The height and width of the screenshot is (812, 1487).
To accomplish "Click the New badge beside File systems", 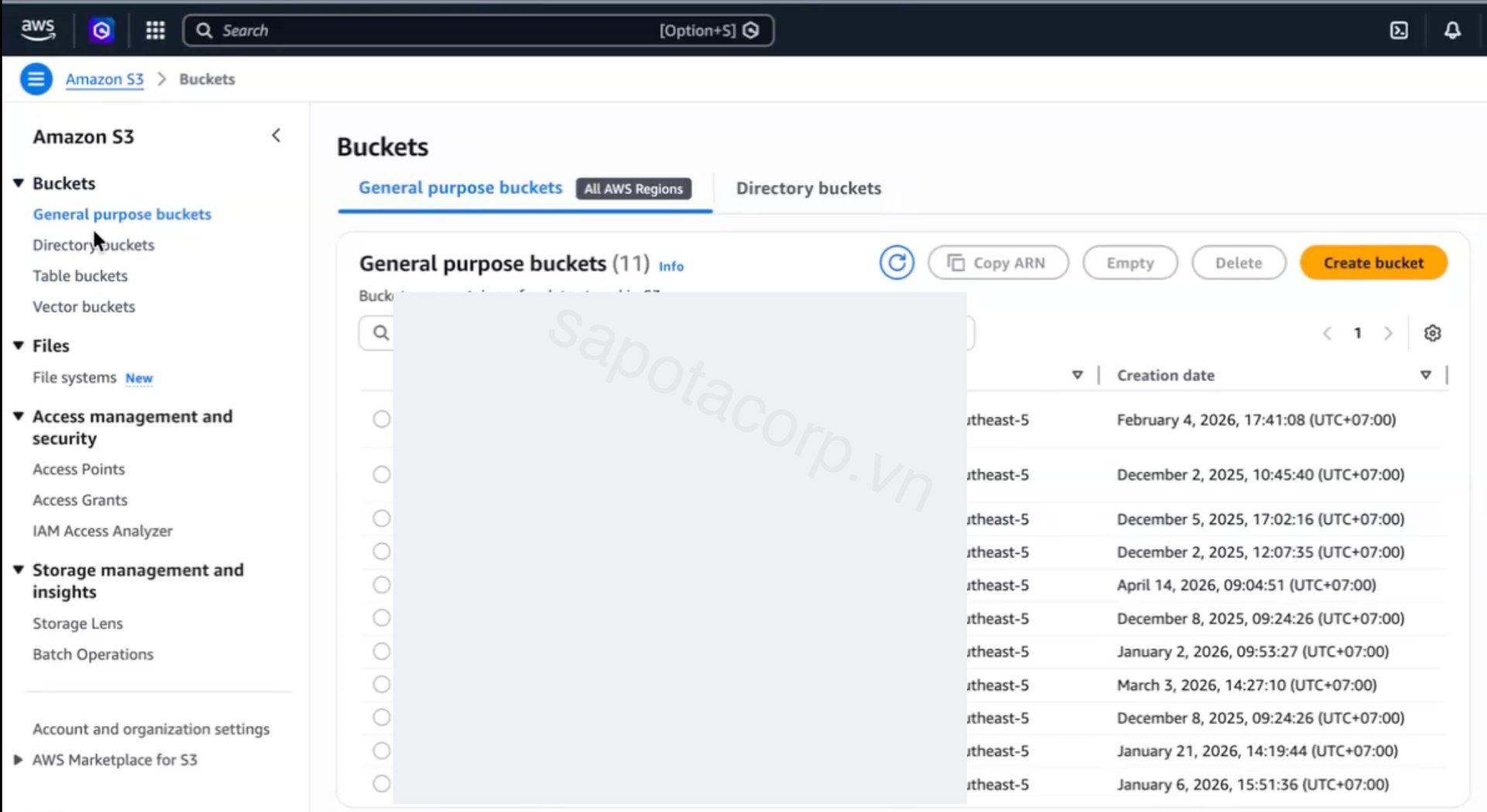I will click(139, 378).
